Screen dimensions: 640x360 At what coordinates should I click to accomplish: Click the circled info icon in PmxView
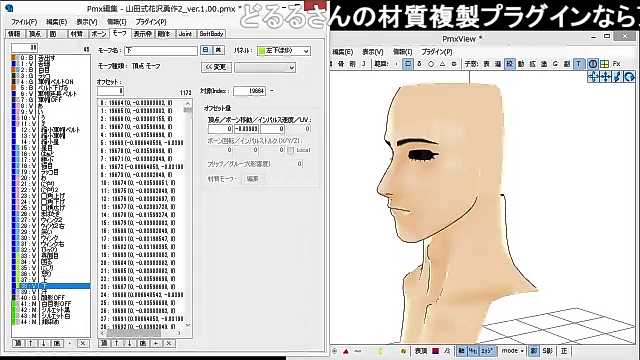click(593, 64)
